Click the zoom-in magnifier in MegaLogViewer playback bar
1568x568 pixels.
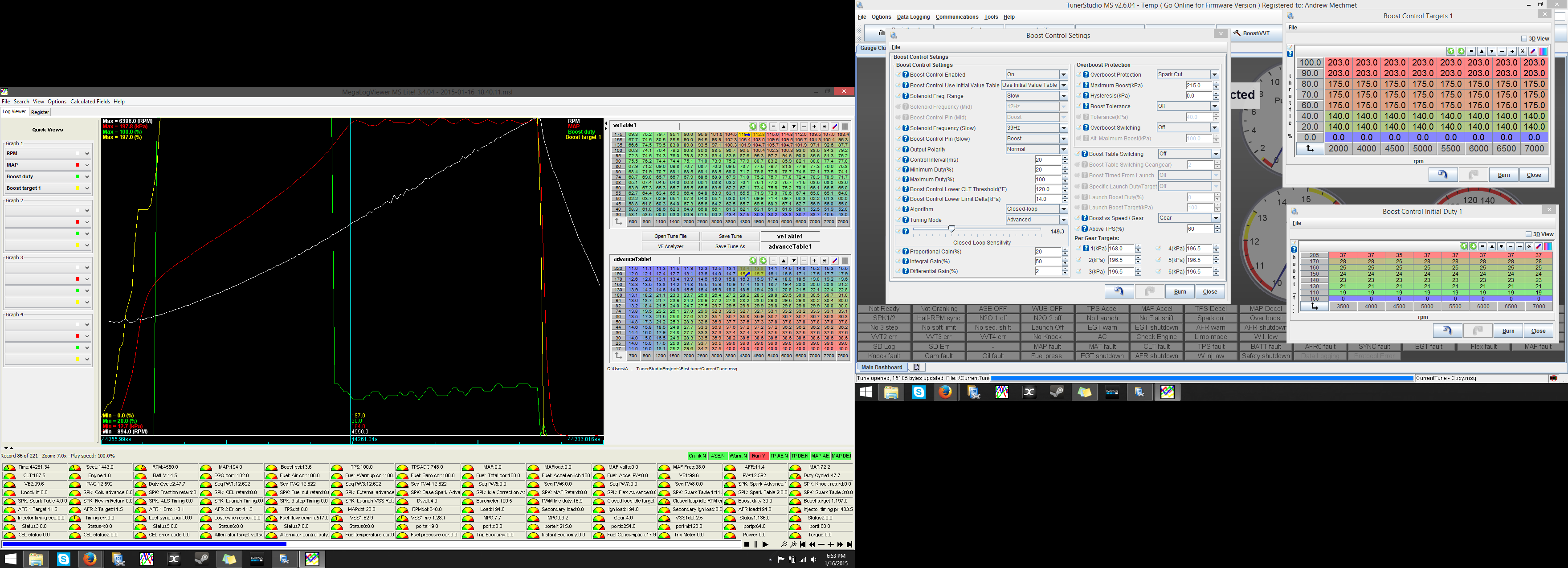[794, 544]
